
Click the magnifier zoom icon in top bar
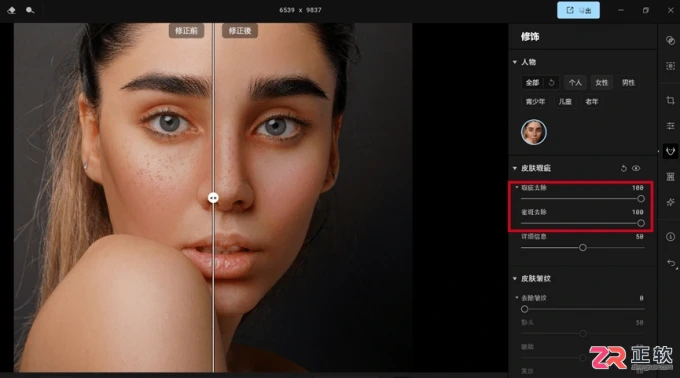[30, 10]
